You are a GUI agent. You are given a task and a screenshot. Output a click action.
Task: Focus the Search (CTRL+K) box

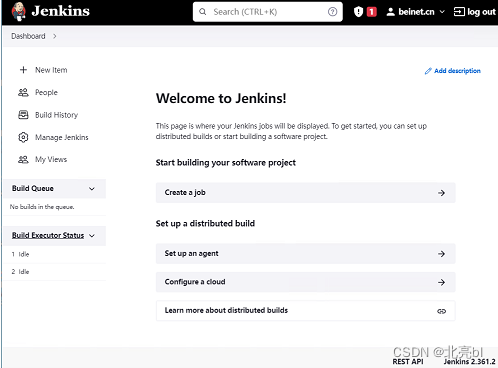point(268,12)
